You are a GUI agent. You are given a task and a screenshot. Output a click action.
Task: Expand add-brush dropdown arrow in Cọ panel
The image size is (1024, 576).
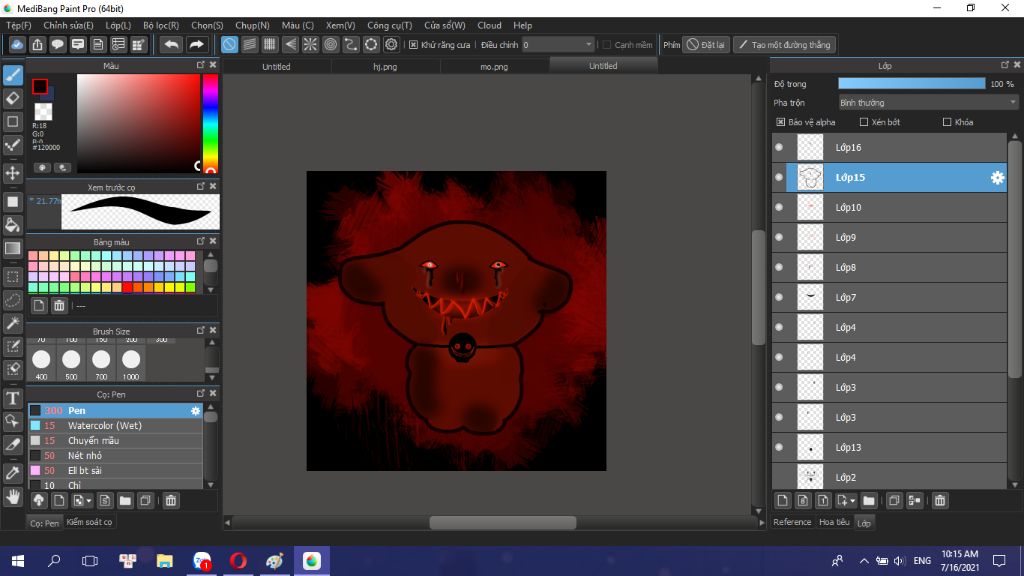89,501
